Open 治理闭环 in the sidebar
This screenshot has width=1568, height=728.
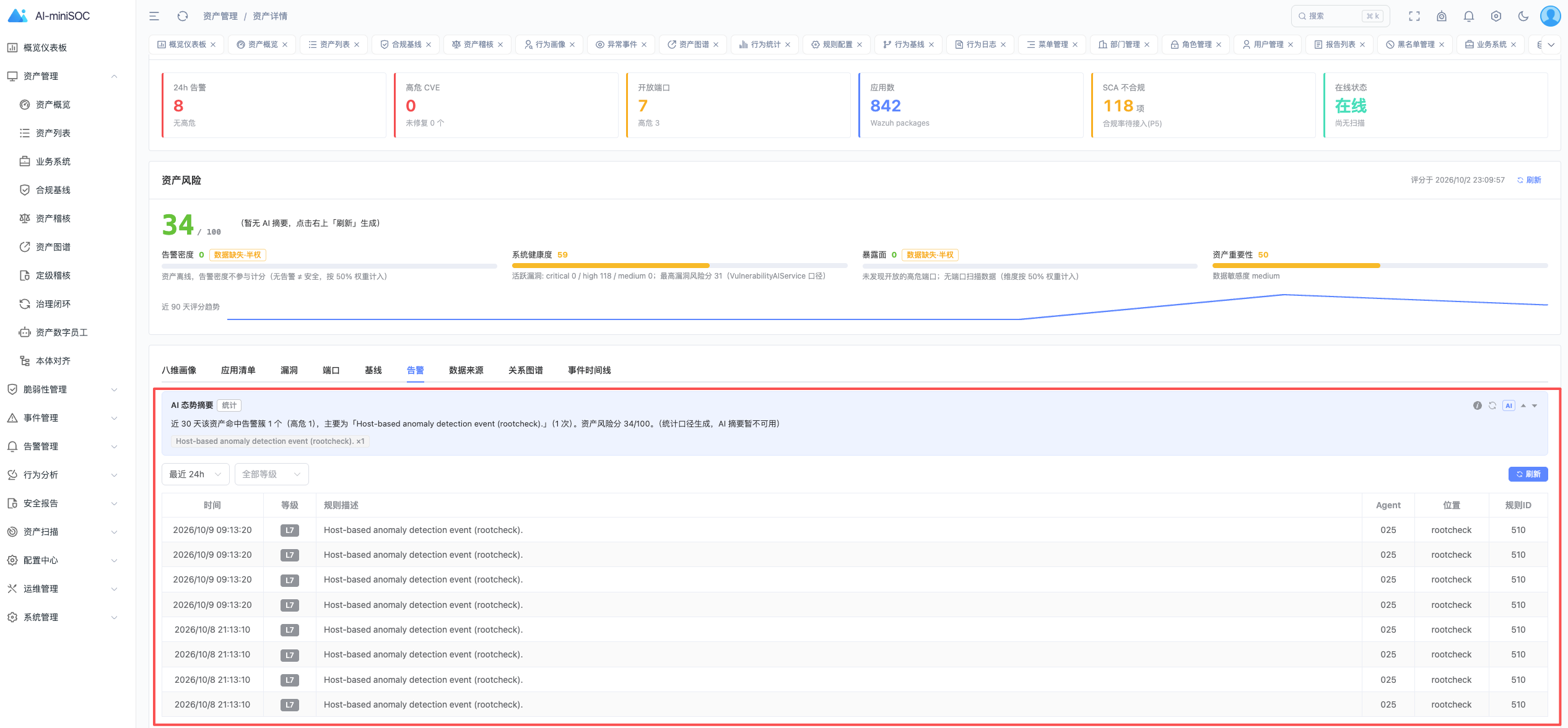click(53, 304)
